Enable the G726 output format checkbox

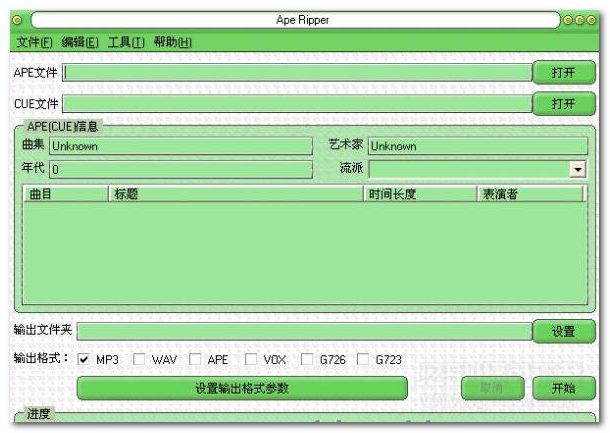(307, 359)
